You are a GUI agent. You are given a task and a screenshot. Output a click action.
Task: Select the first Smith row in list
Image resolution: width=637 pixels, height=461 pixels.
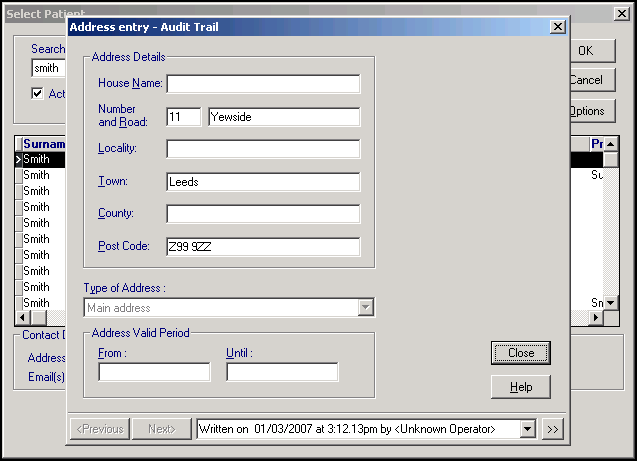tap(42, 159)
